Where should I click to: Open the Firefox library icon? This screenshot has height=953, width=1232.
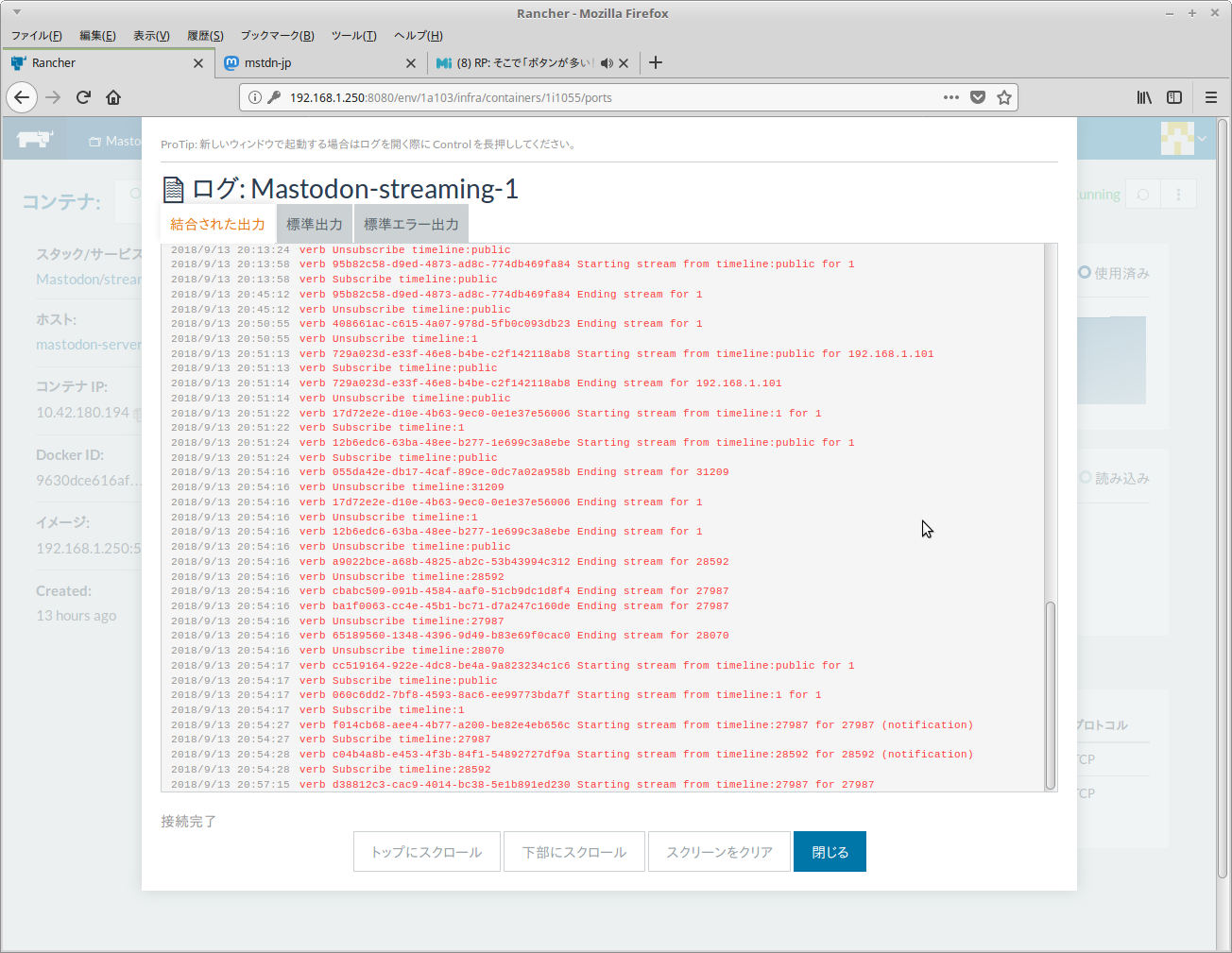(1144, 97)
